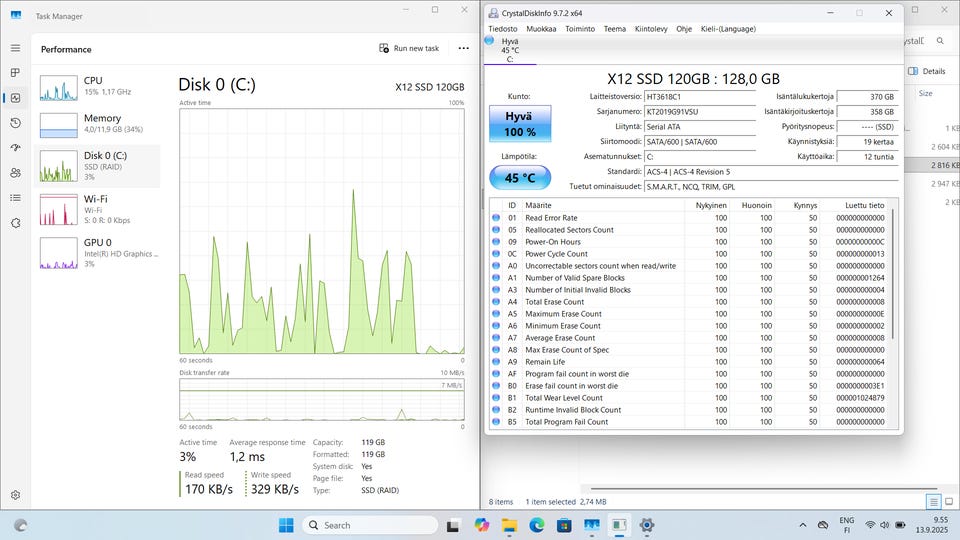
Task: Select Total Wear Level Count row
Action: pyautogui.click(x=689, y=398)
